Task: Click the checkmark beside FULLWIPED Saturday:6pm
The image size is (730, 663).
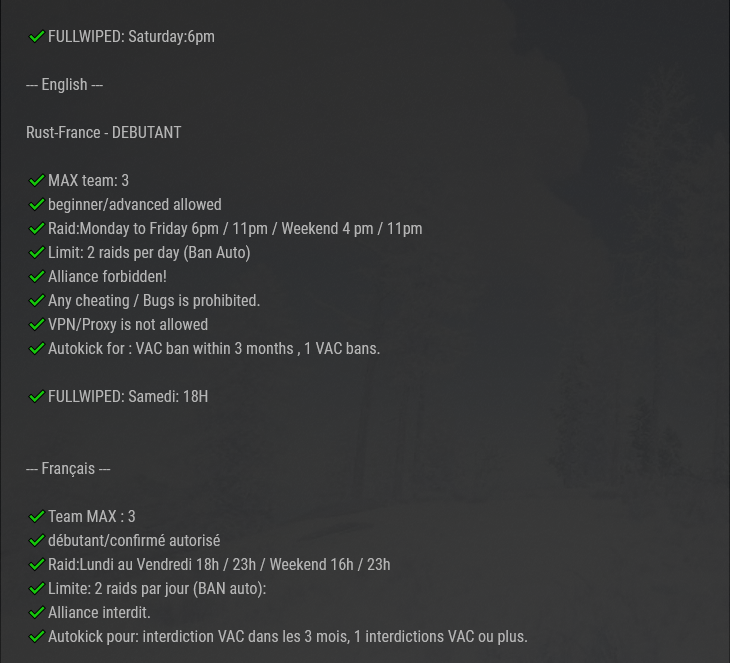Action: coord(36,36)
